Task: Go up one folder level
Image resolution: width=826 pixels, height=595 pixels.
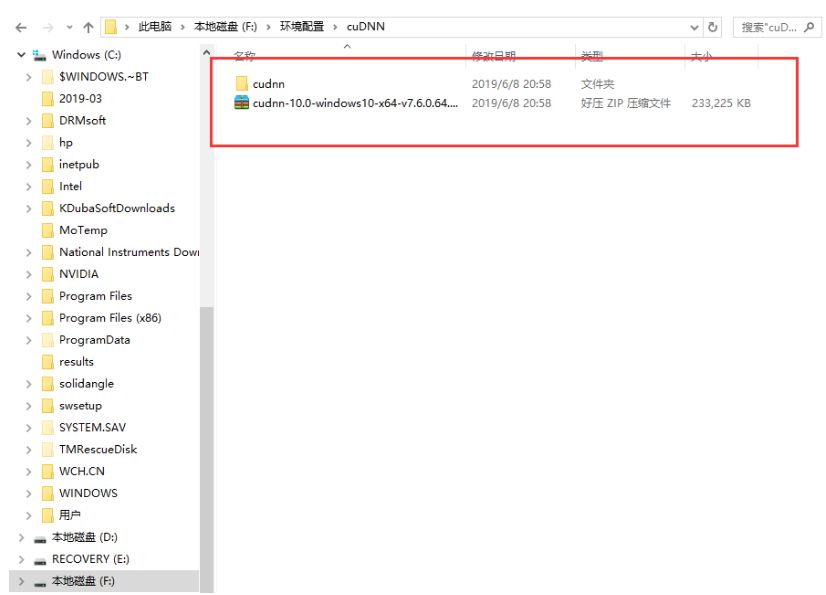Action: [86, 26]
